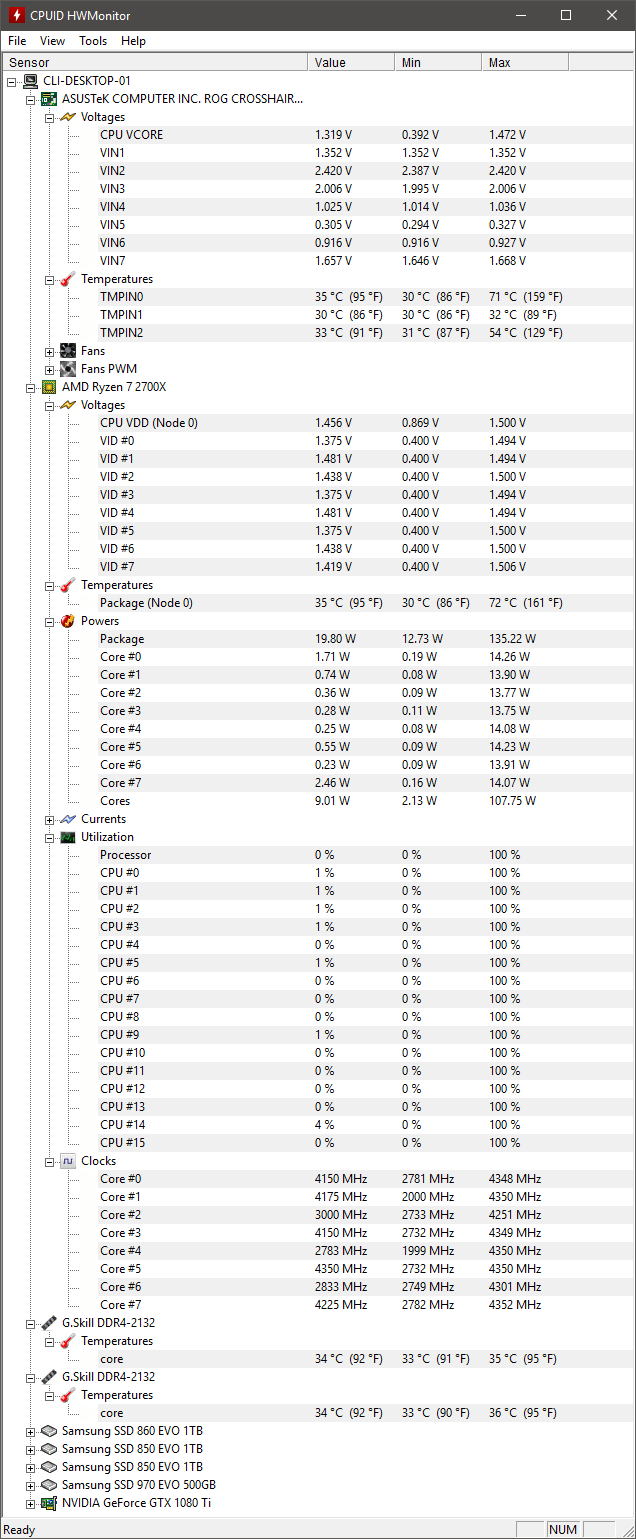Click the Powers flame icon
The image size is (636, 1539).
pos(68,621)
